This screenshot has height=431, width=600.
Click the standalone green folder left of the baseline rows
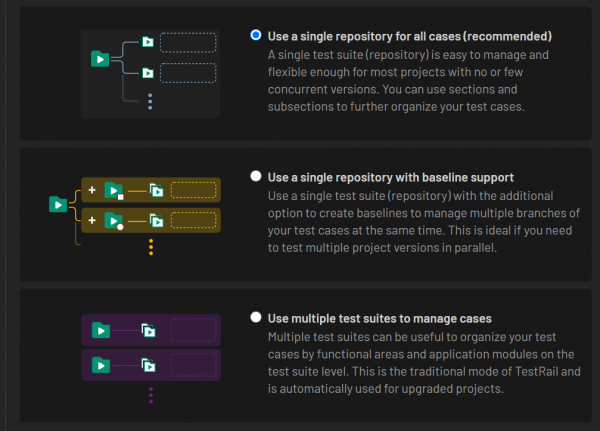pos(58,205)
